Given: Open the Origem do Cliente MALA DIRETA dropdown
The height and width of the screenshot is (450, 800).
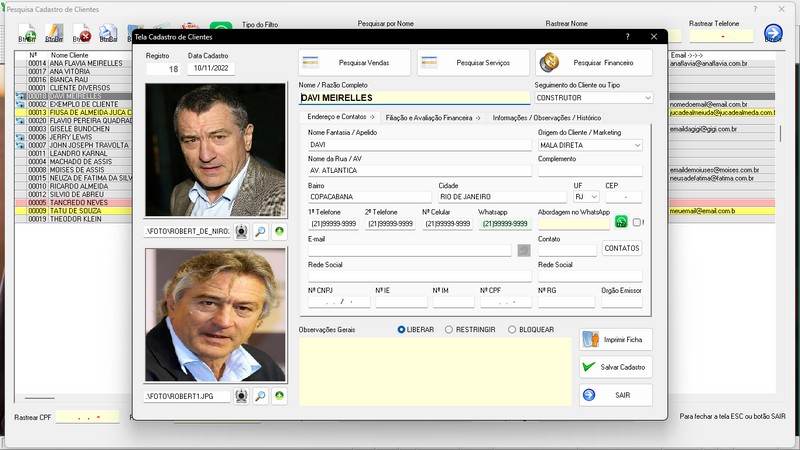Looking at the screenshot, I should 637,145.
